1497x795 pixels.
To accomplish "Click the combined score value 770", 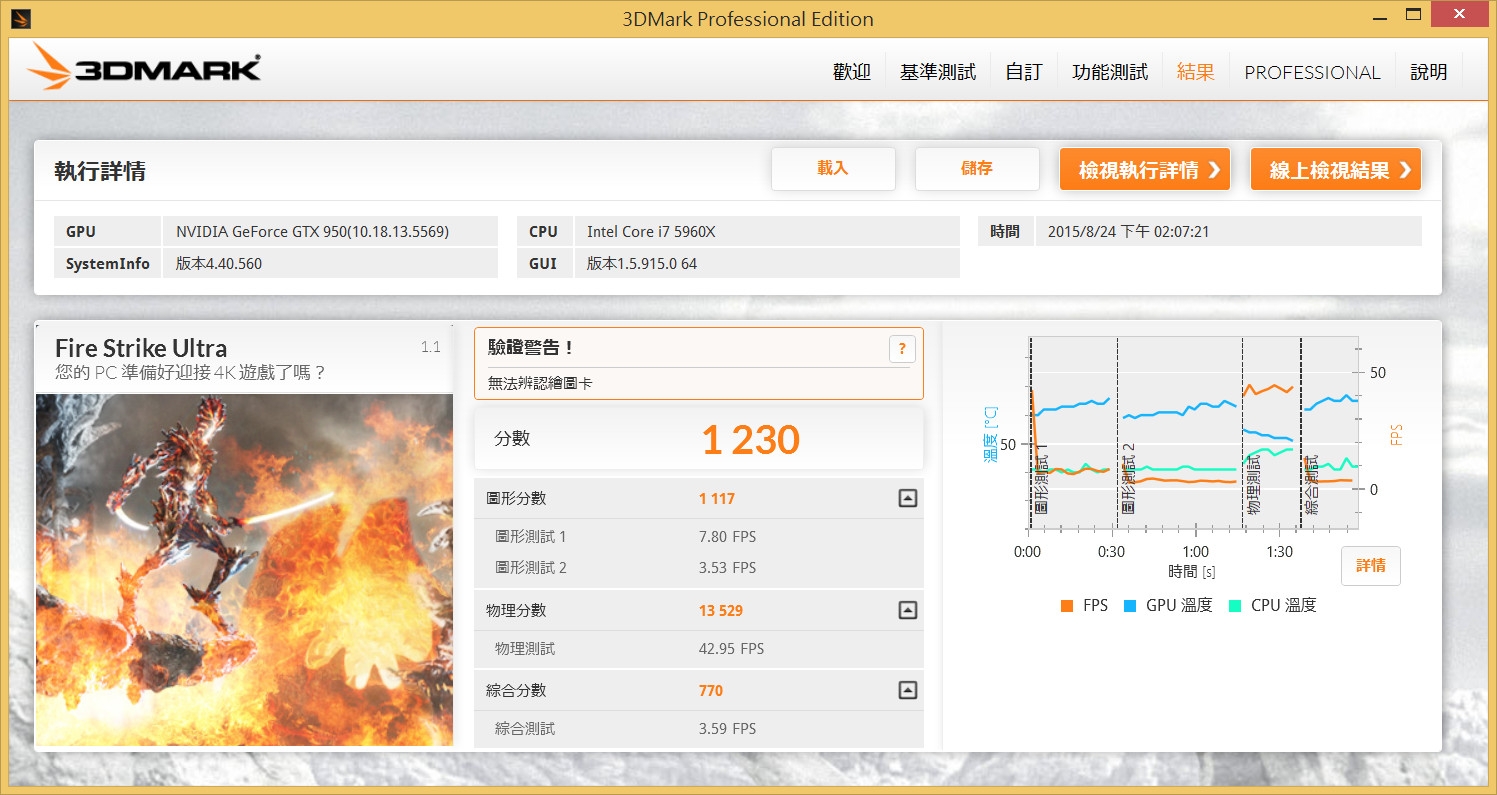I will click(x=711, y=691).
